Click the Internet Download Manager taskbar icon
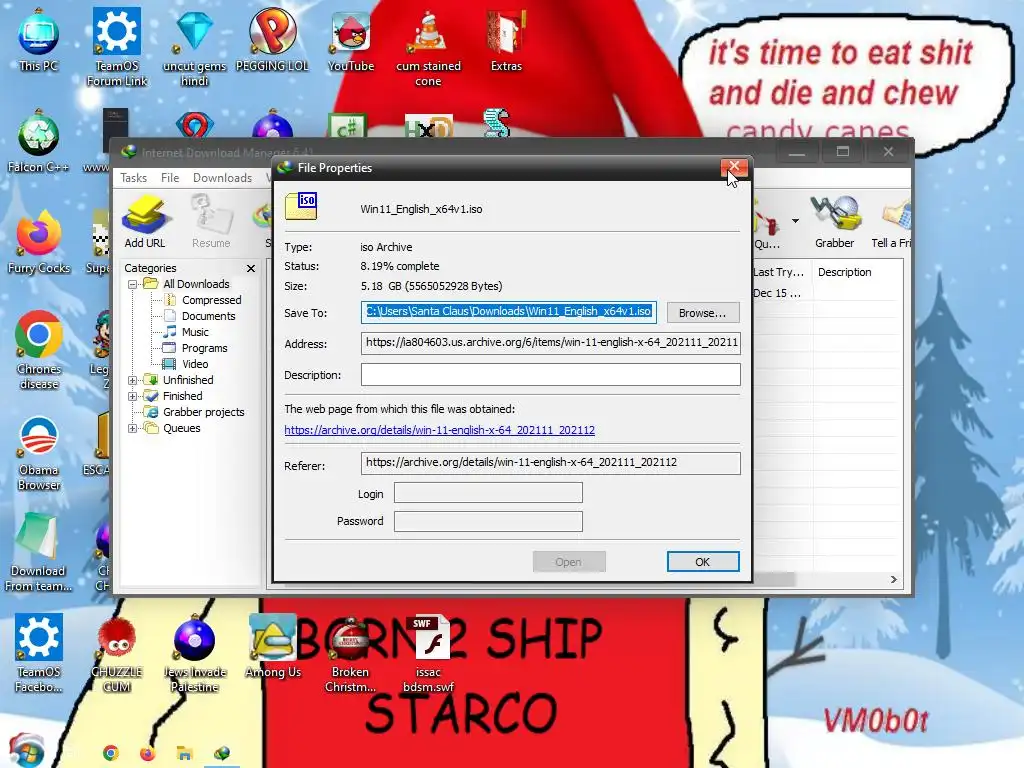Image resolution: width=1024 pixels, height=768 pixels. [222, 753]
